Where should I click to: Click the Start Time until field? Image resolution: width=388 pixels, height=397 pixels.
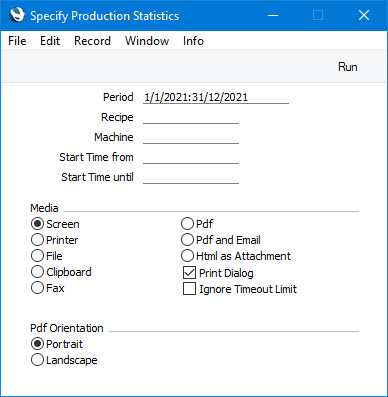[x=191, y=177]
